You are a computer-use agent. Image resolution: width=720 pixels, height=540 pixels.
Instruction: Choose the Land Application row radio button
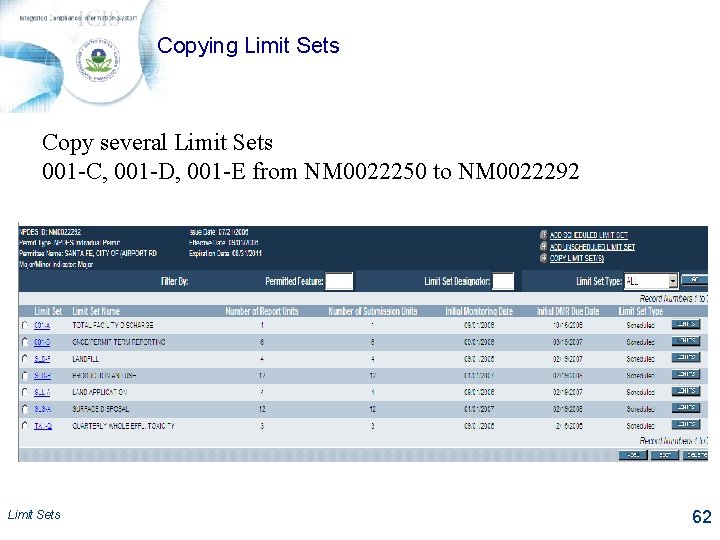pos(25,392)
